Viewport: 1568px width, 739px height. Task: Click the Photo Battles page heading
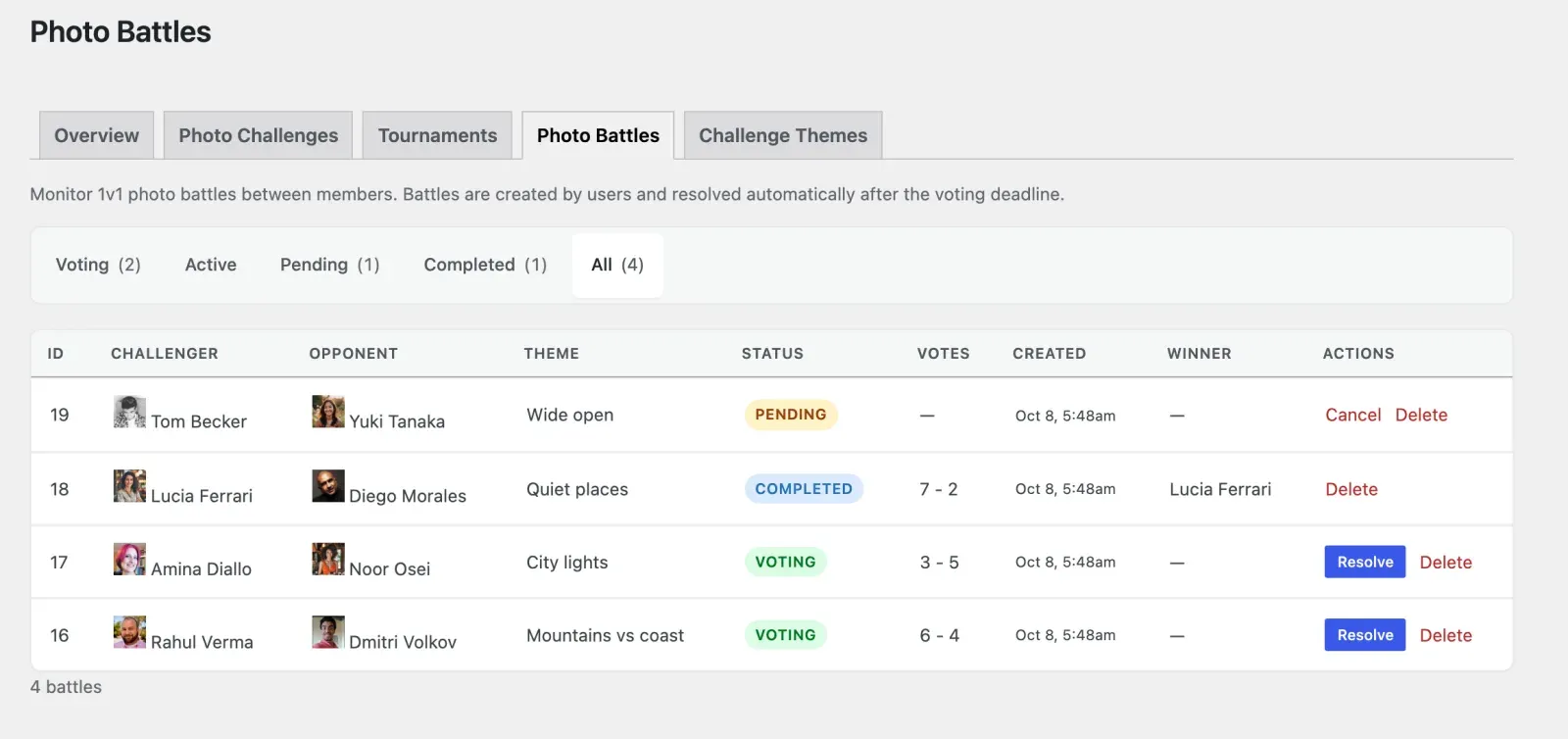(x=121, y=32)
